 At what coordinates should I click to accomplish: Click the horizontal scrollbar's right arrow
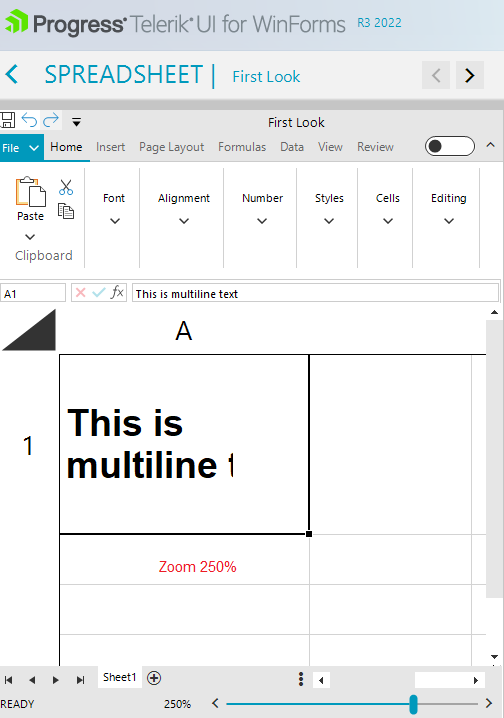pos(476,680)
